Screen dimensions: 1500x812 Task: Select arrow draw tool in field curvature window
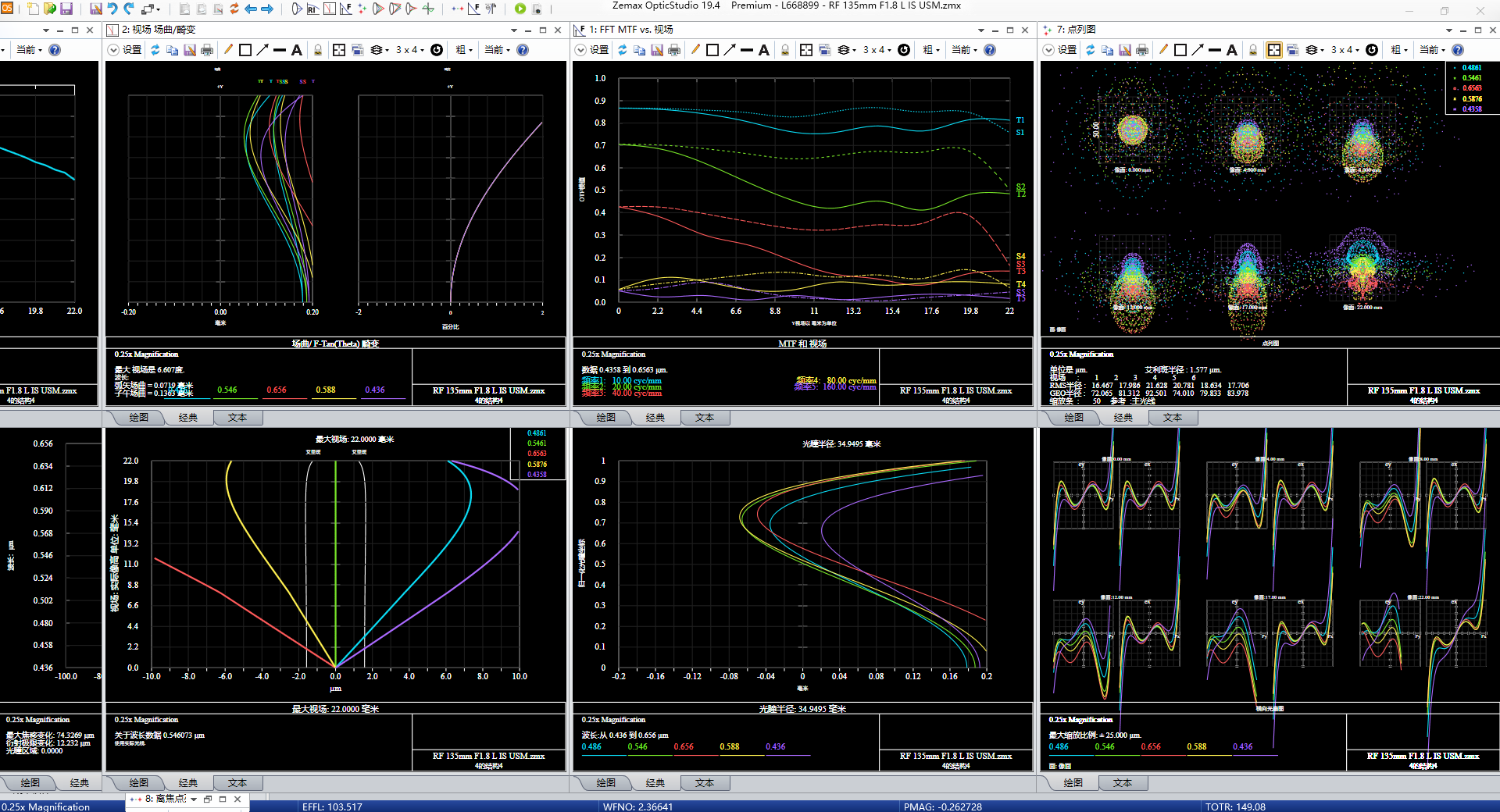262,50
